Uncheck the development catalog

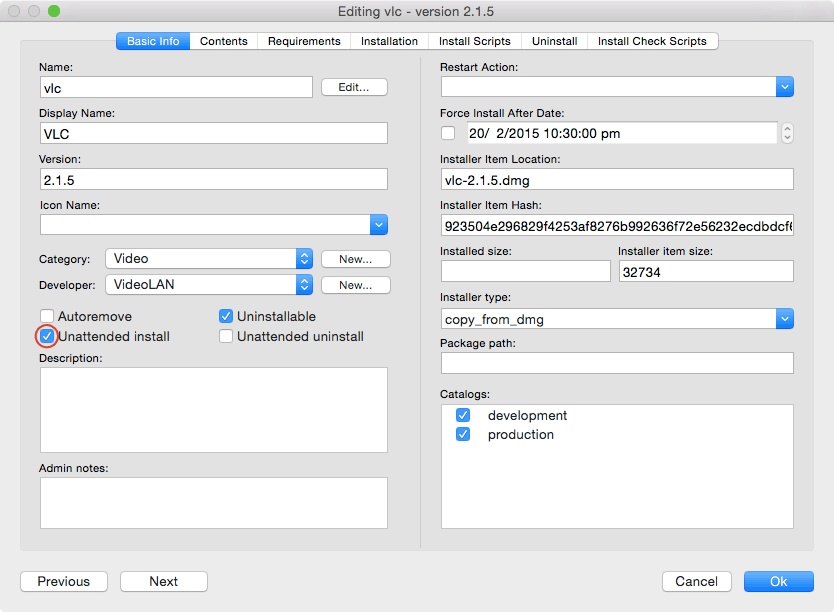click(x=463, y=415)
